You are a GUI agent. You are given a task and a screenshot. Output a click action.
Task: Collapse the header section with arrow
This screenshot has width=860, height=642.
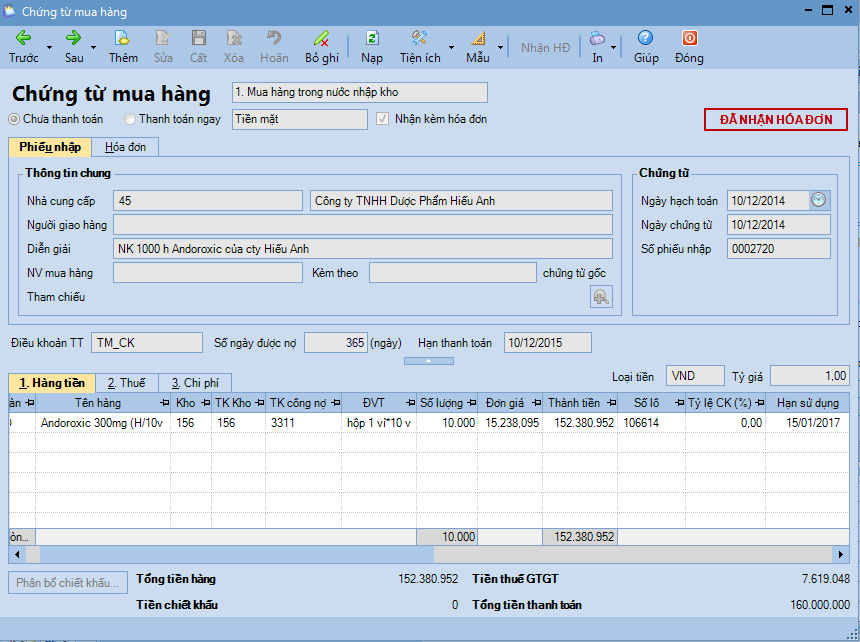tap(429, 361)
